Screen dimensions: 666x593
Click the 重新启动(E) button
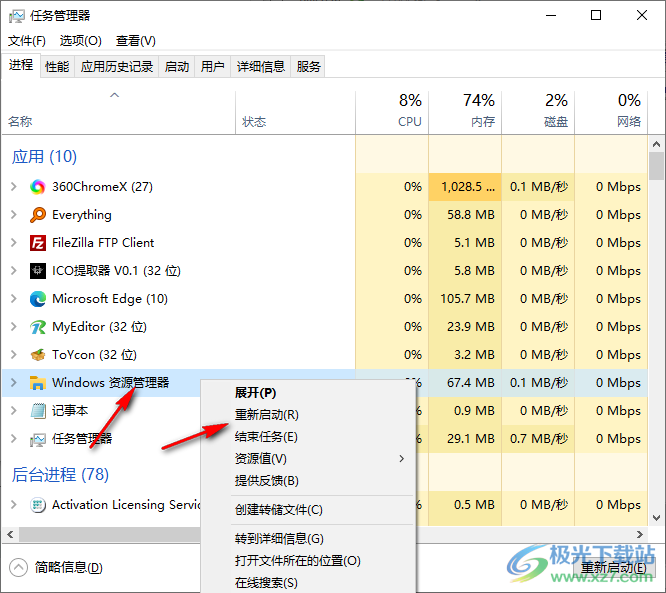pyautogui.click(x=613, y=568)
